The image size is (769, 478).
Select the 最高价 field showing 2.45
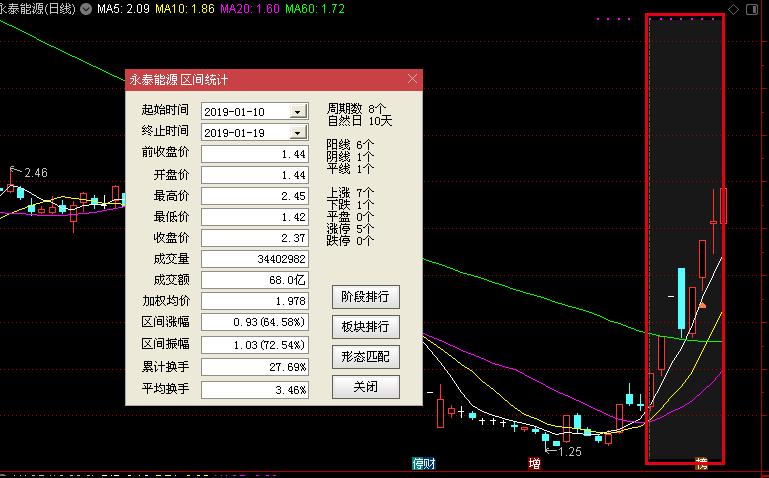click(x=255, y=196)
